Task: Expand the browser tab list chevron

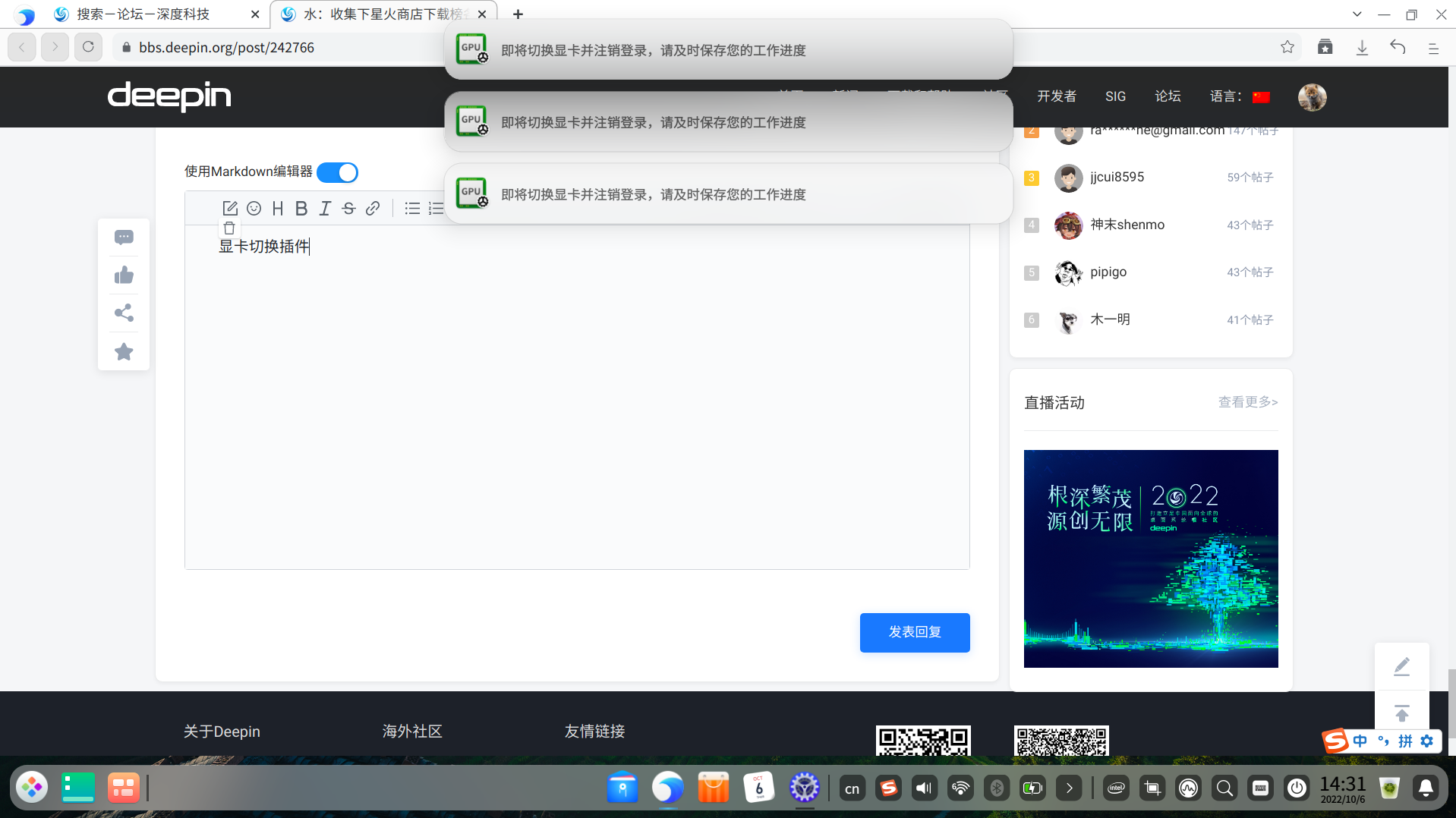Action: pyautogui.click(x=1357, y=14)
